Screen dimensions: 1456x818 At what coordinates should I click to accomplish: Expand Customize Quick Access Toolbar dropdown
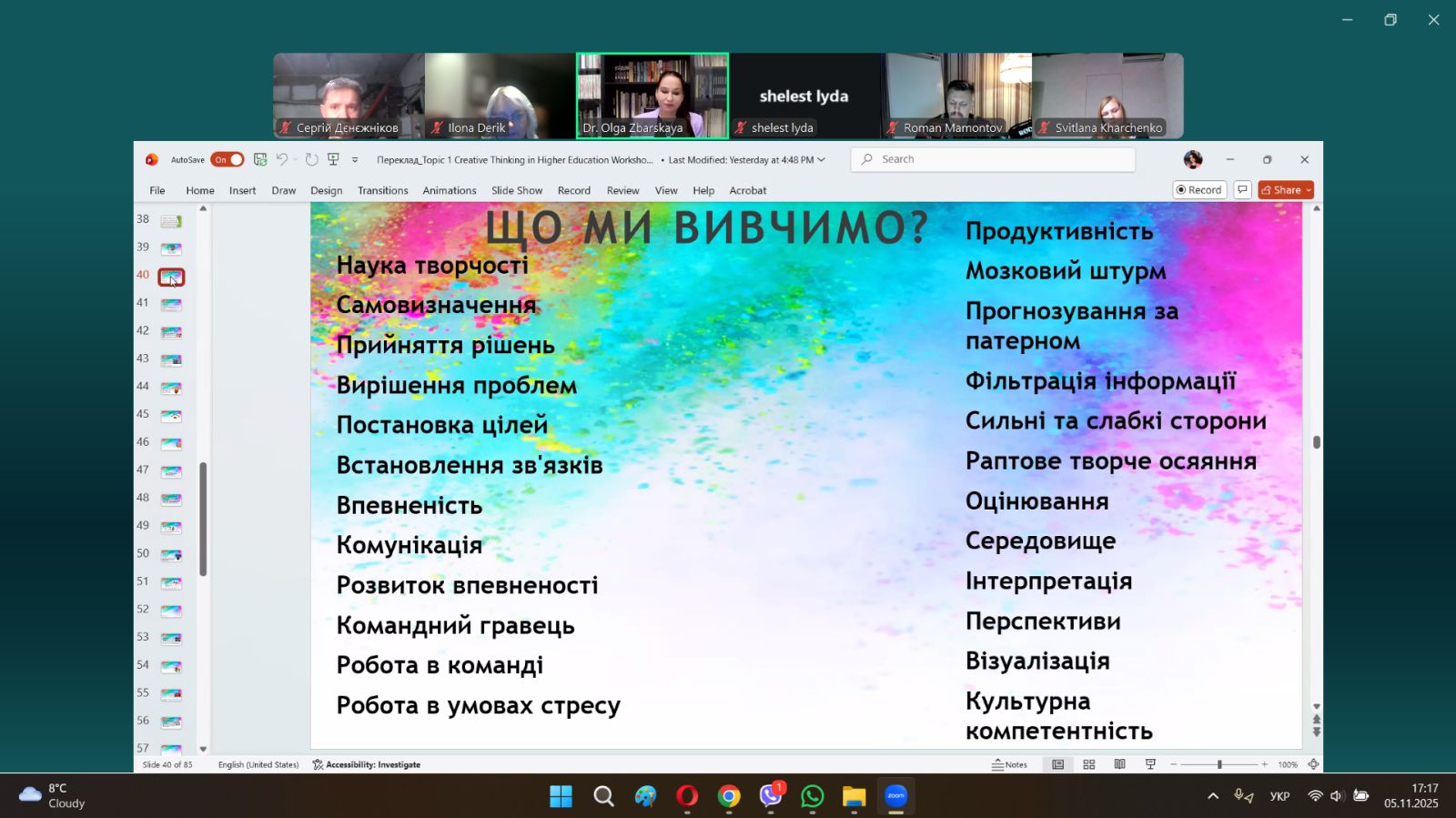coord(355,160)
